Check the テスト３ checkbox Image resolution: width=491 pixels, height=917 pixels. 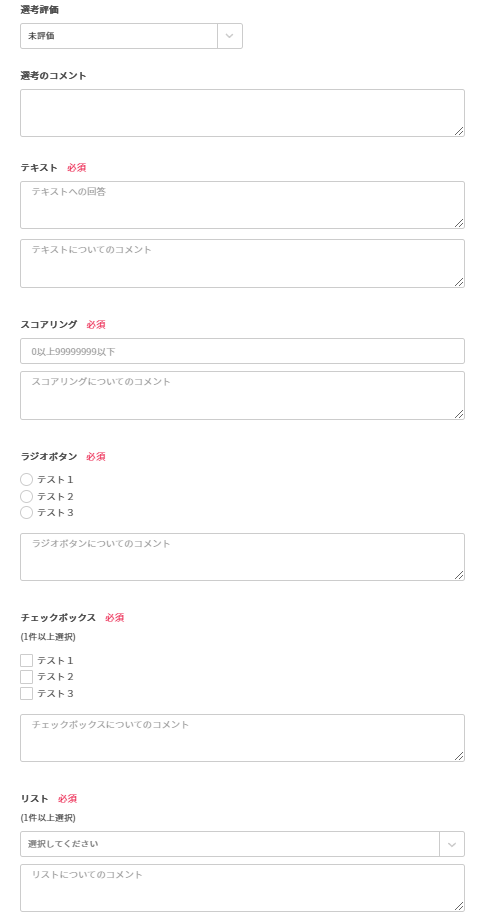pos(26,694)
